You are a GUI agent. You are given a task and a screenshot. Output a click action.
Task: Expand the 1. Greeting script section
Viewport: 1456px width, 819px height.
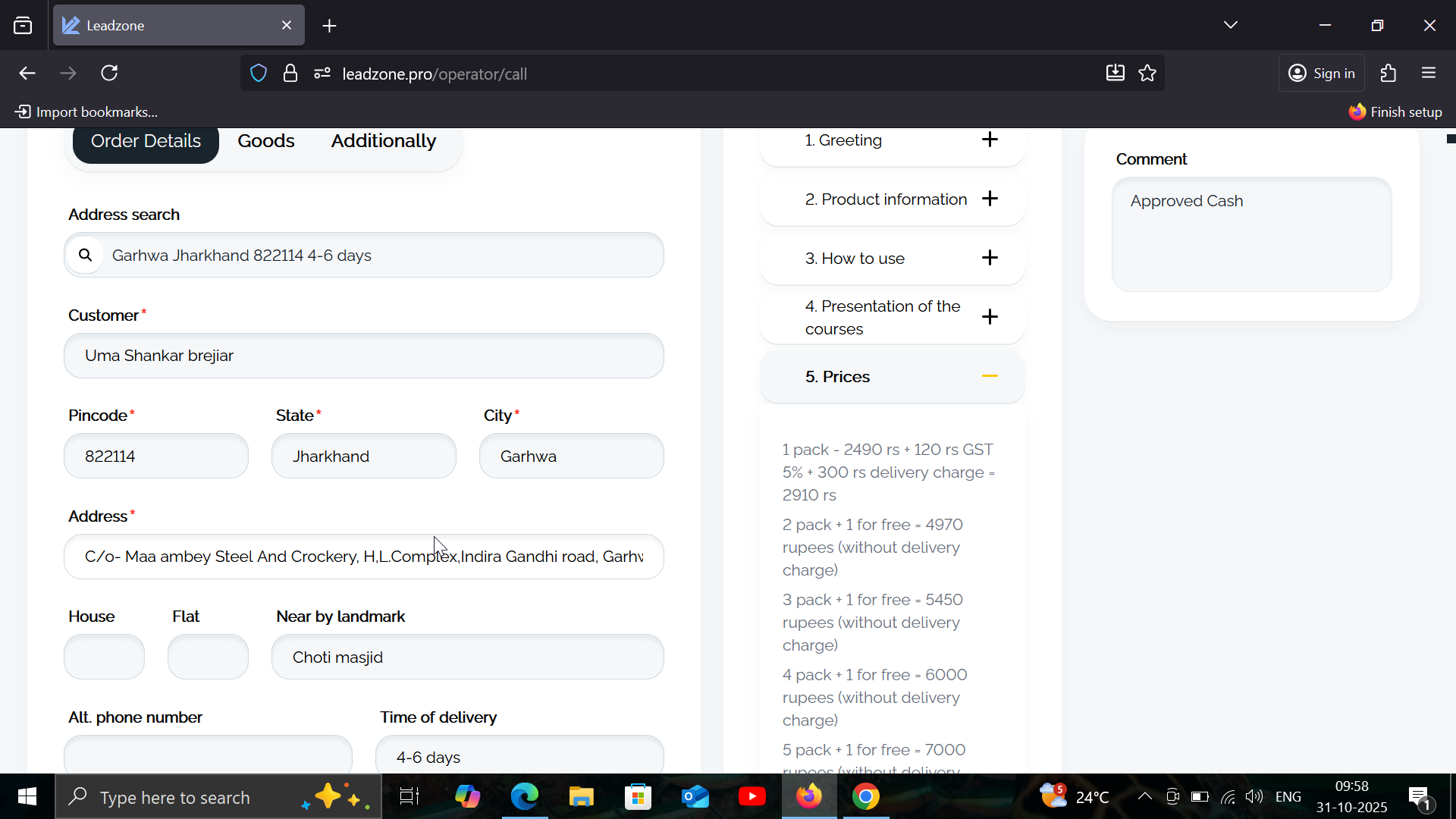point(990,140)
